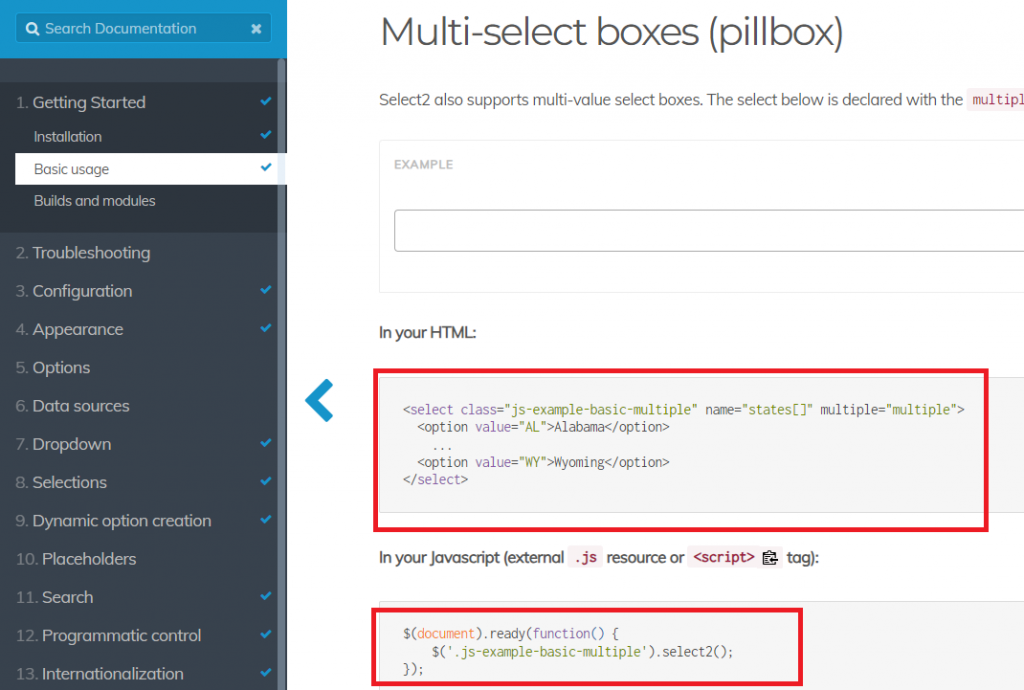Open the multi-select example box
This screenshot has height=690, width=1024.
[709, 230]
